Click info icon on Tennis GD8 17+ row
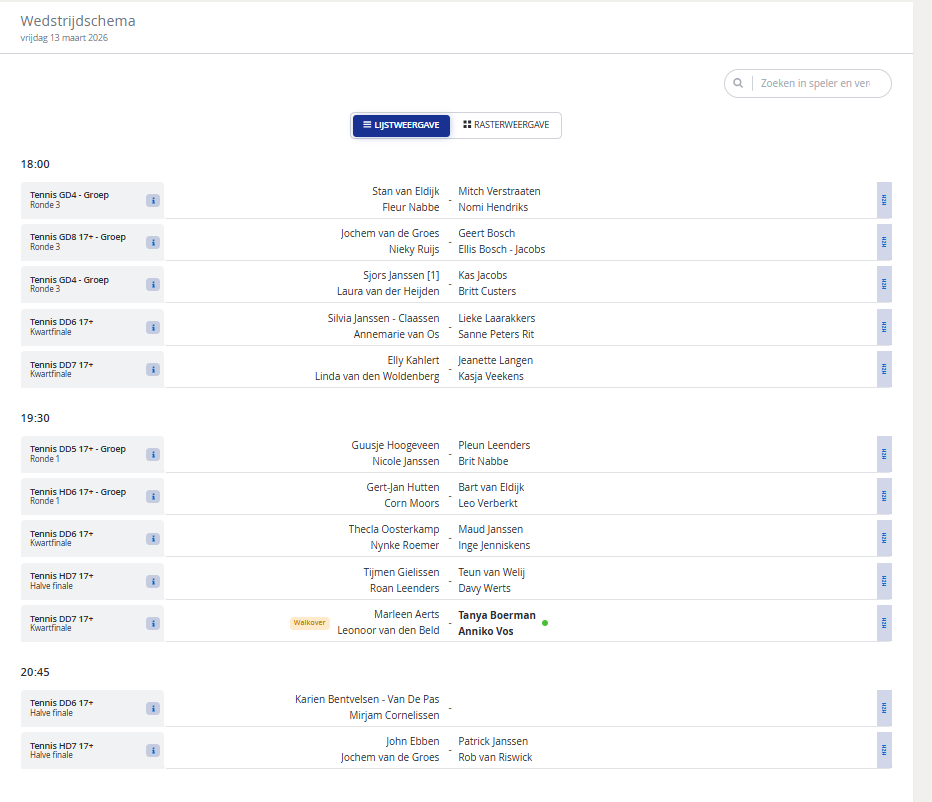The width and height of the screenshot is (932, 802). click(x=153, y=242)
